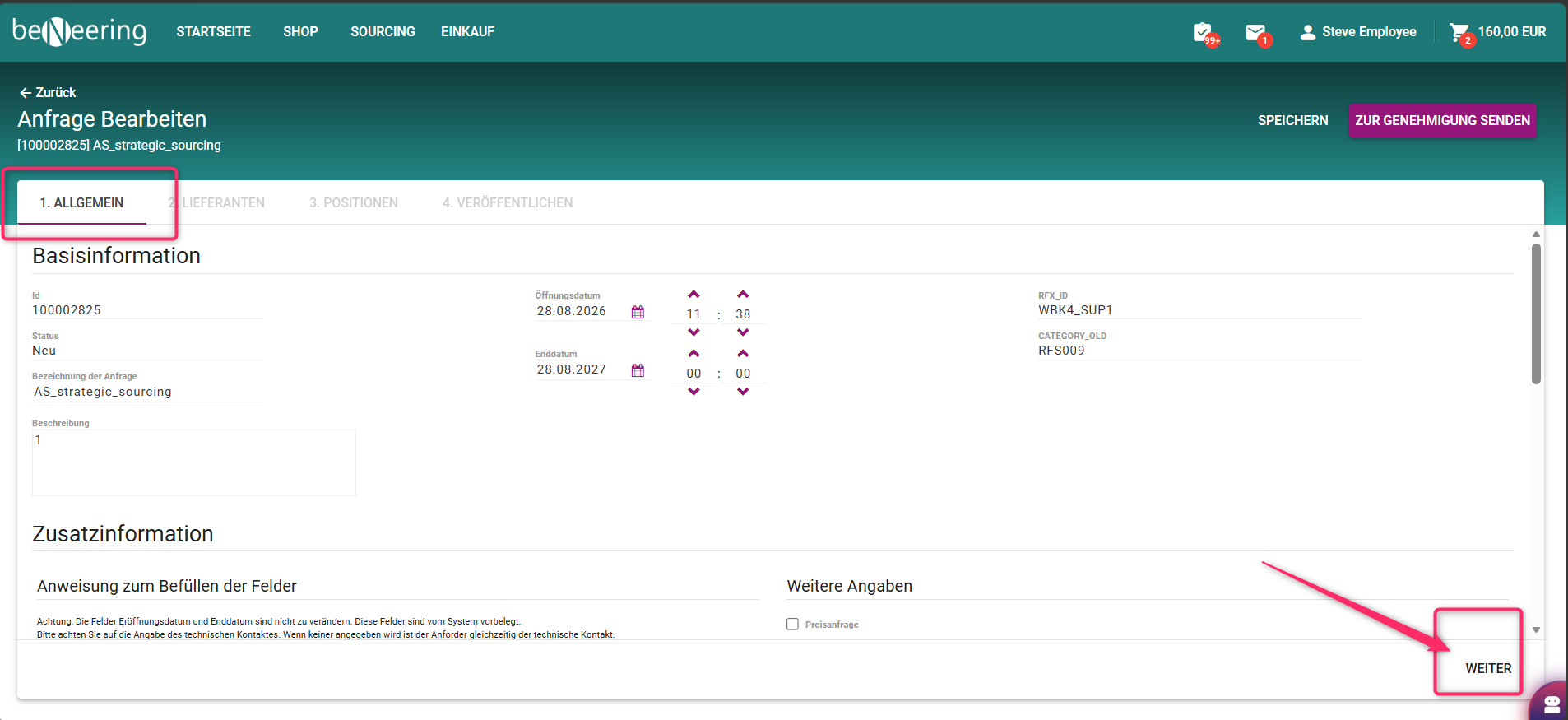Open the SOURCING menu
This screenshot has height=720, width=1568.
(x=383, y=31)
